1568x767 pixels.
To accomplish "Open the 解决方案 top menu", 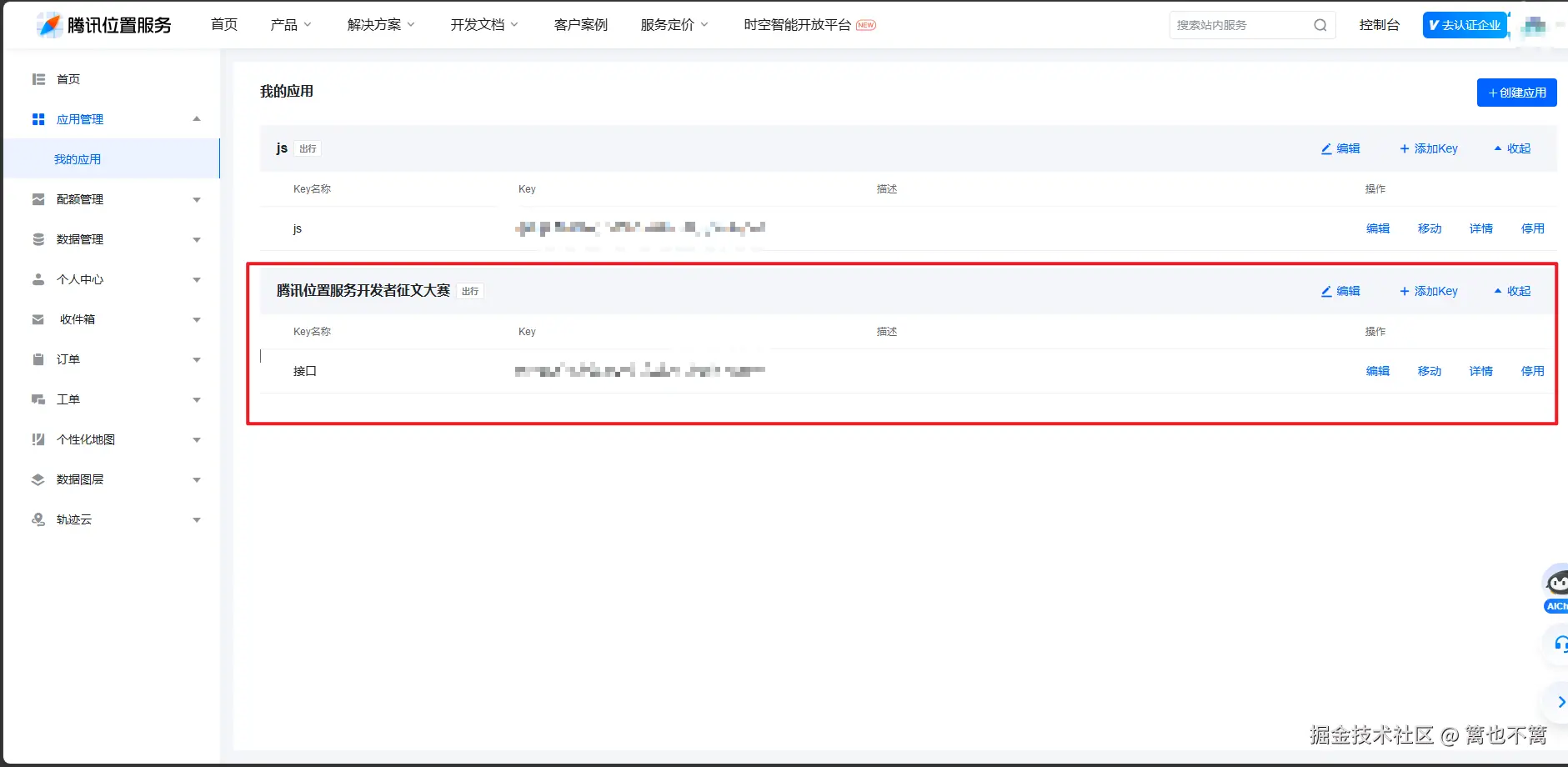I will (381, 25).
